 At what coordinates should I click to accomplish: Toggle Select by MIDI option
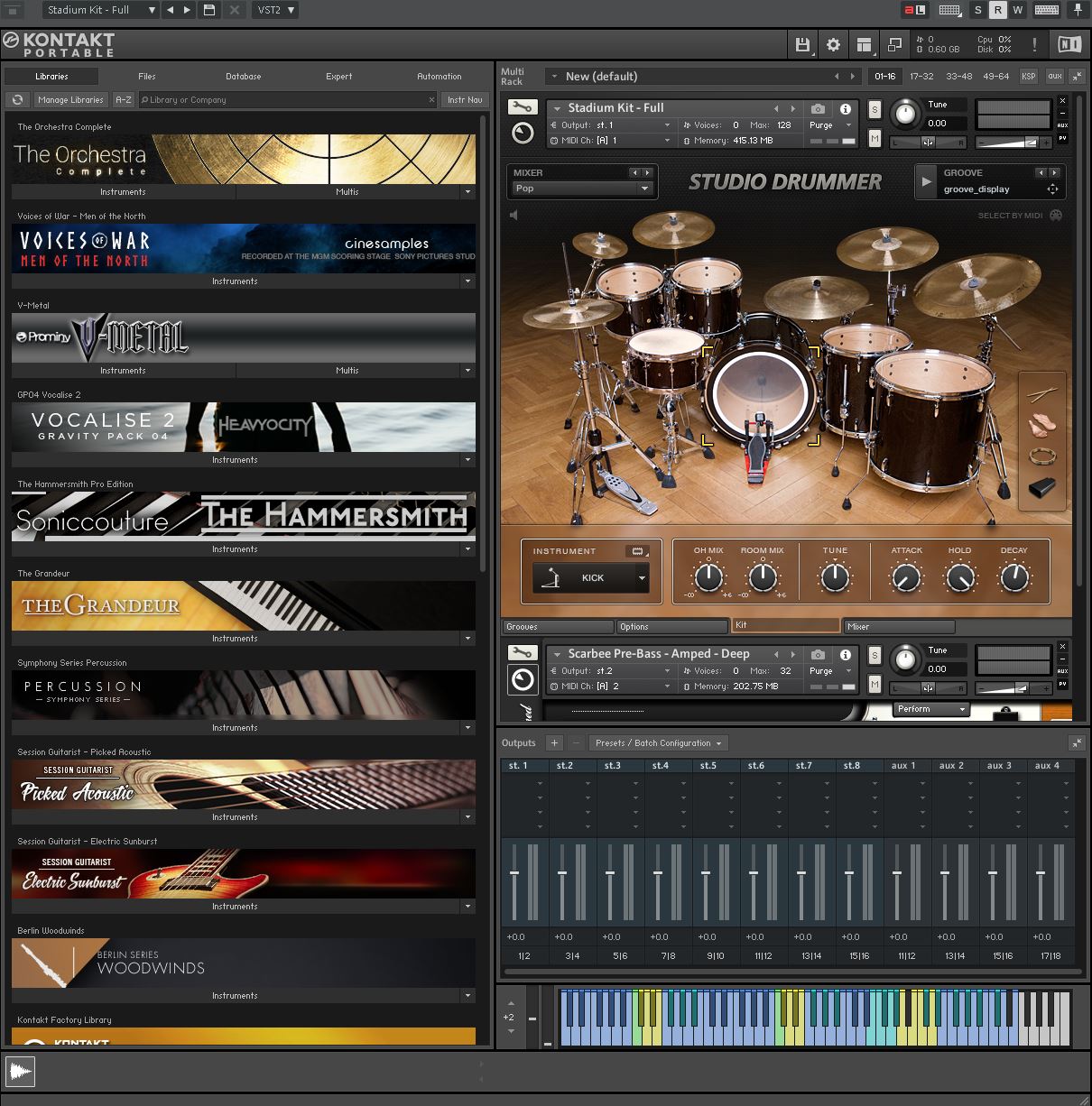[x=1020, y=216]
